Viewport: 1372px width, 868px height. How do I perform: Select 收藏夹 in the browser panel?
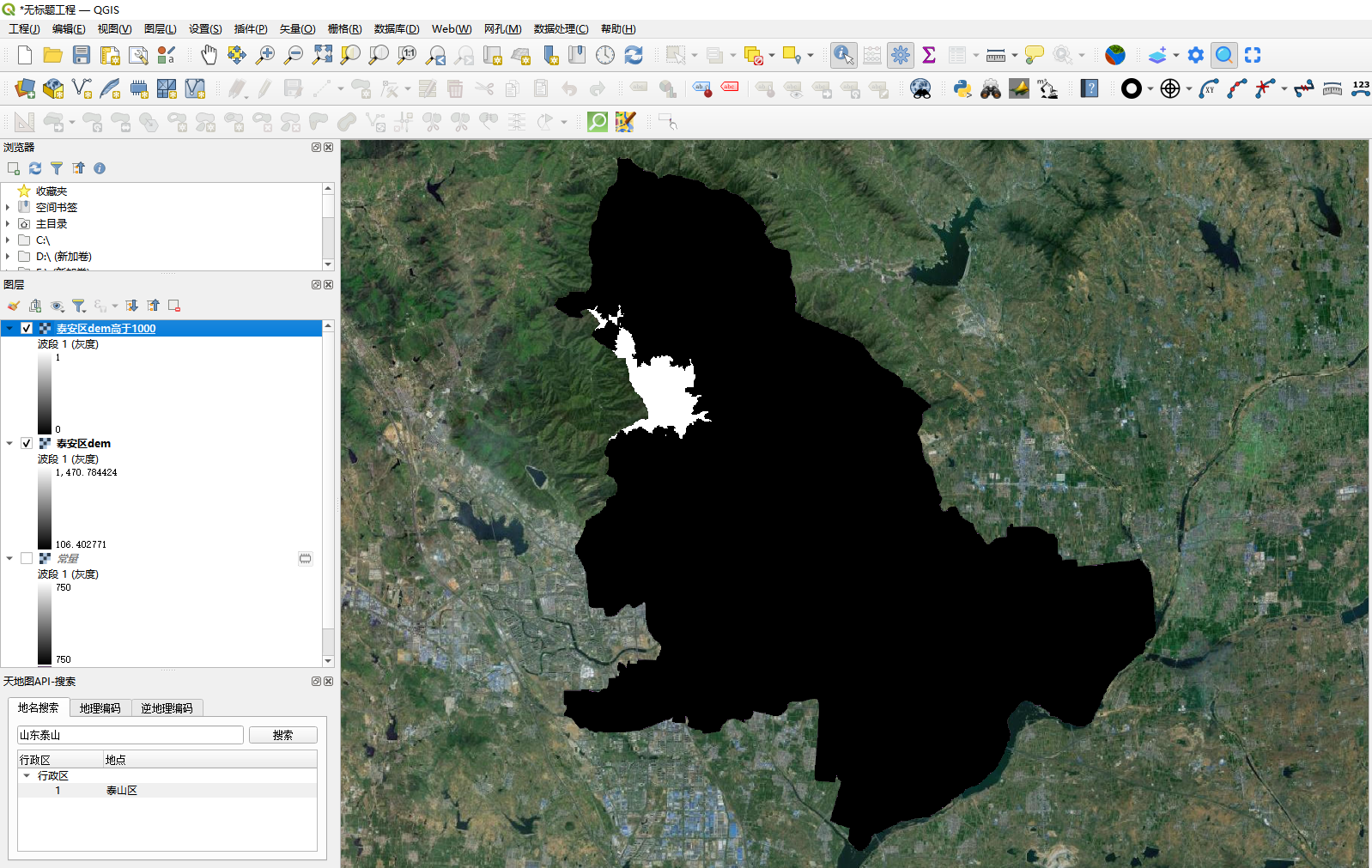point(52,191)
